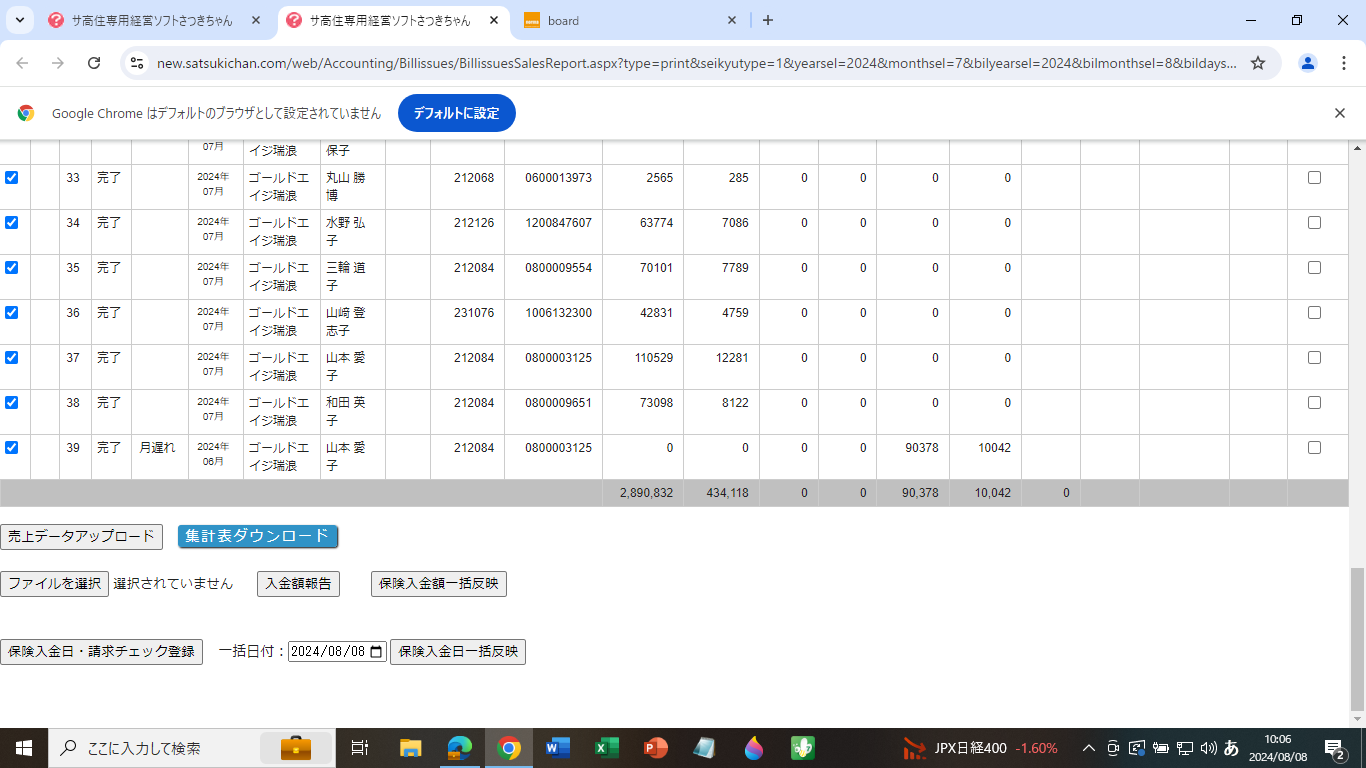The width and height of the screenshot is (1366, 768).
Task: Click the site info icon in address bar
Action: click(137, 63)
